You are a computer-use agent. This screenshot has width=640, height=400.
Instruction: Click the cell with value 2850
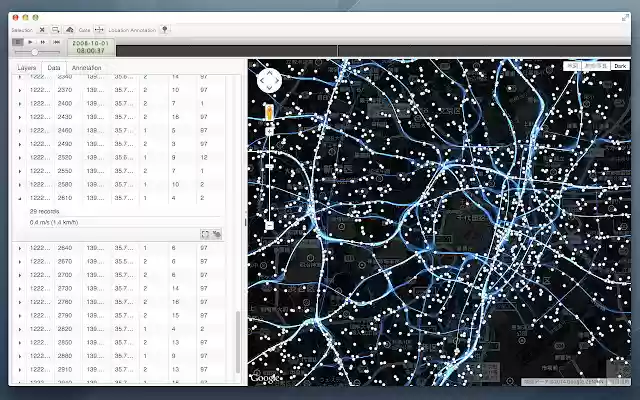coord(65,342)
